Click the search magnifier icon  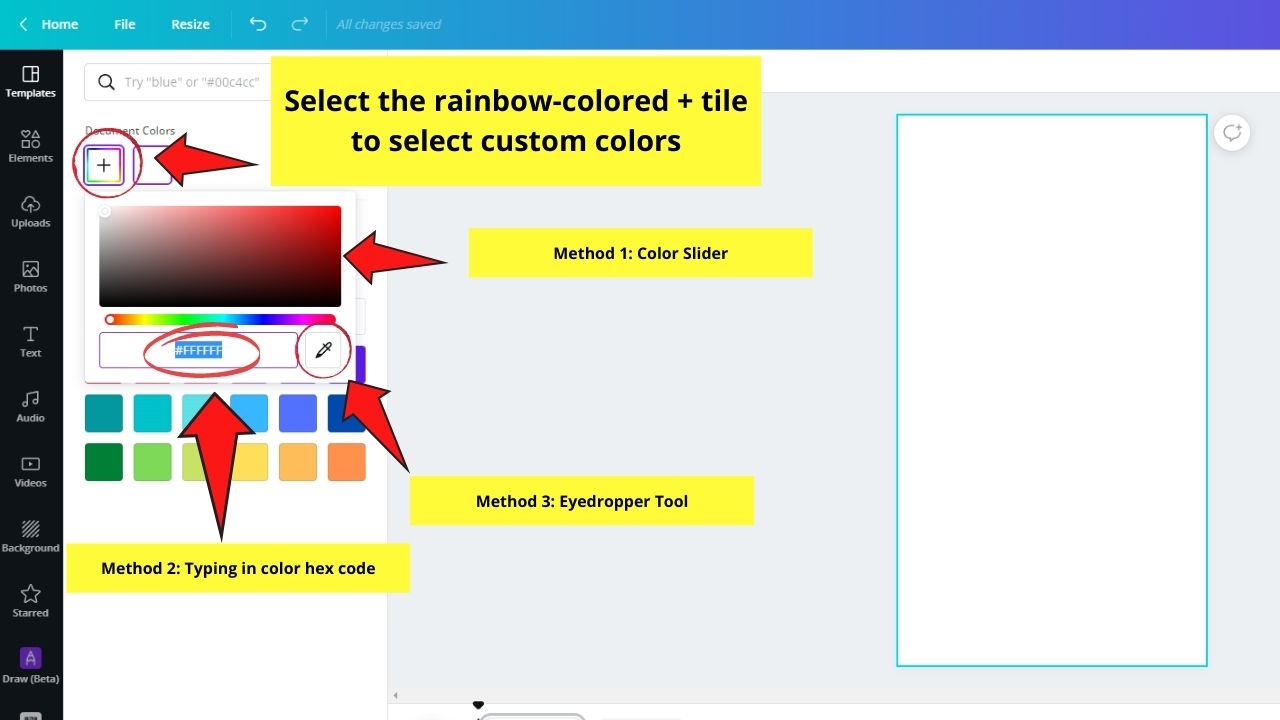pos(106,82)
